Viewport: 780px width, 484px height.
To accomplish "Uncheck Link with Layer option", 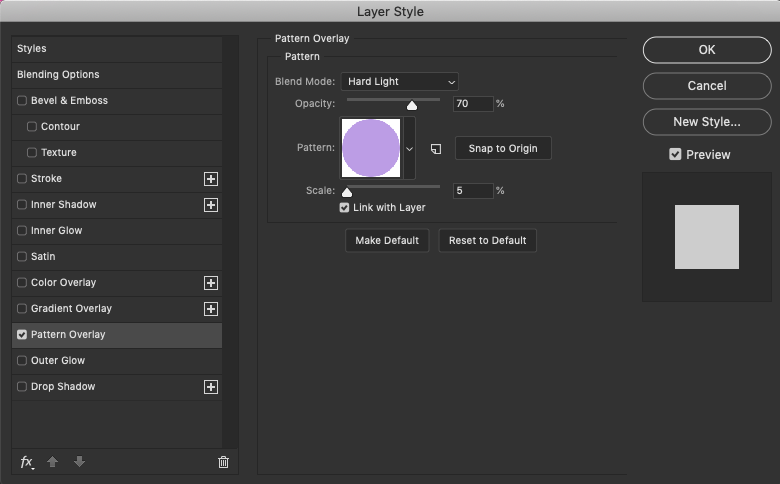I will (344, 207).
